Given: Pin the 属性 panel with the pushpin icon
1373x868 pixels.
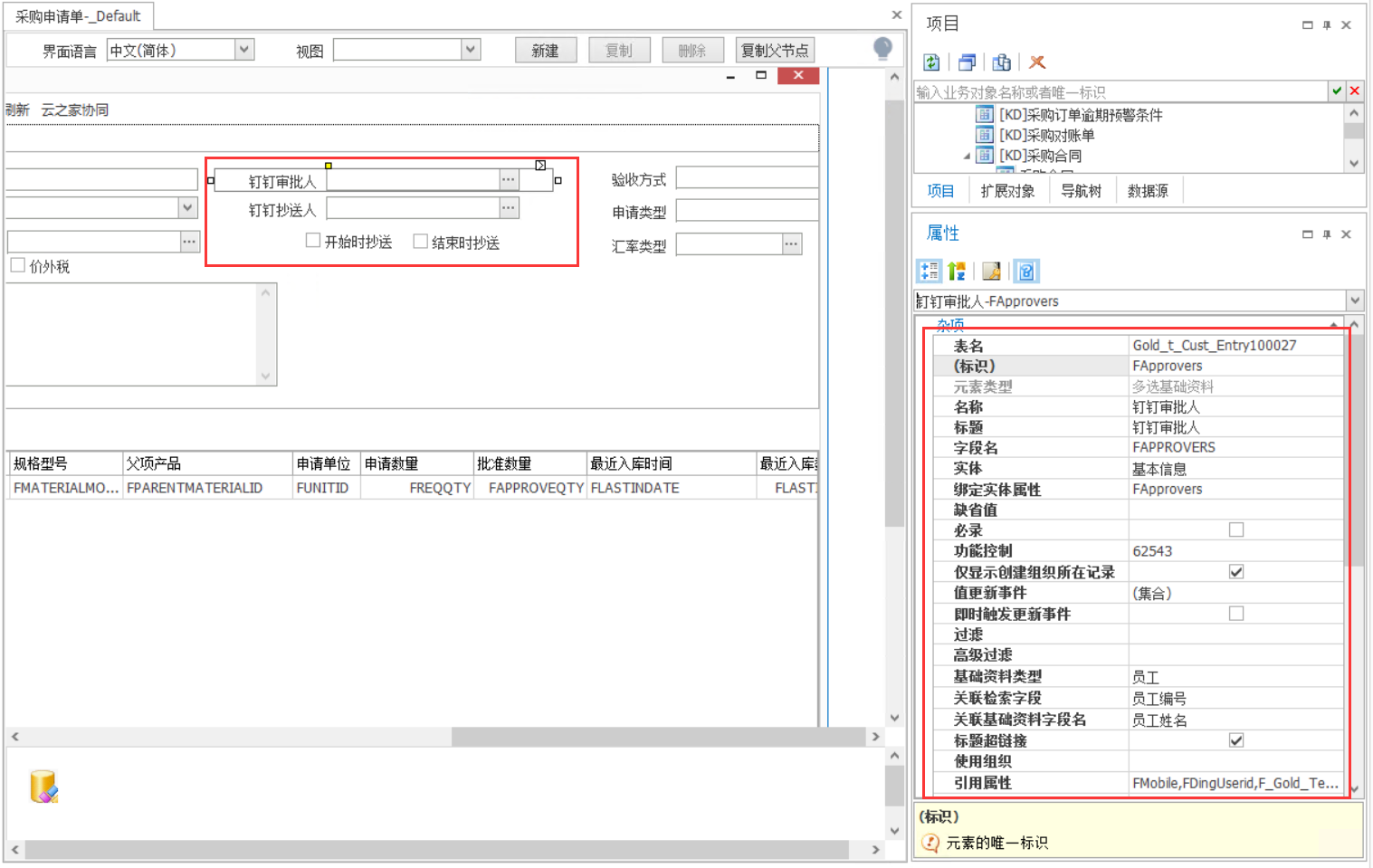Looking at the screenshot, I should [1327, 234].
